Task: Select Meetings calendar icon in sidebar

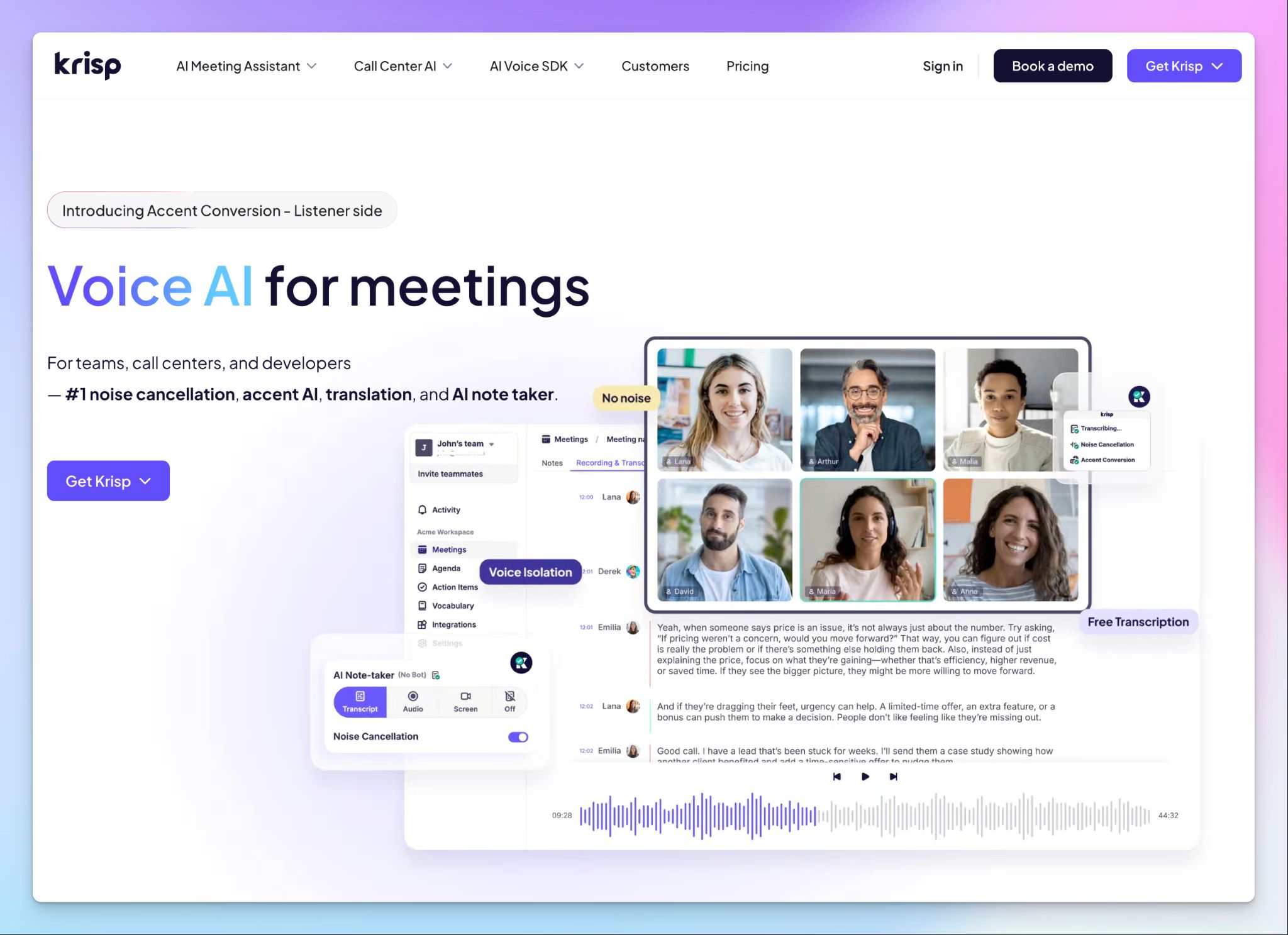Action: coord(423,550)
